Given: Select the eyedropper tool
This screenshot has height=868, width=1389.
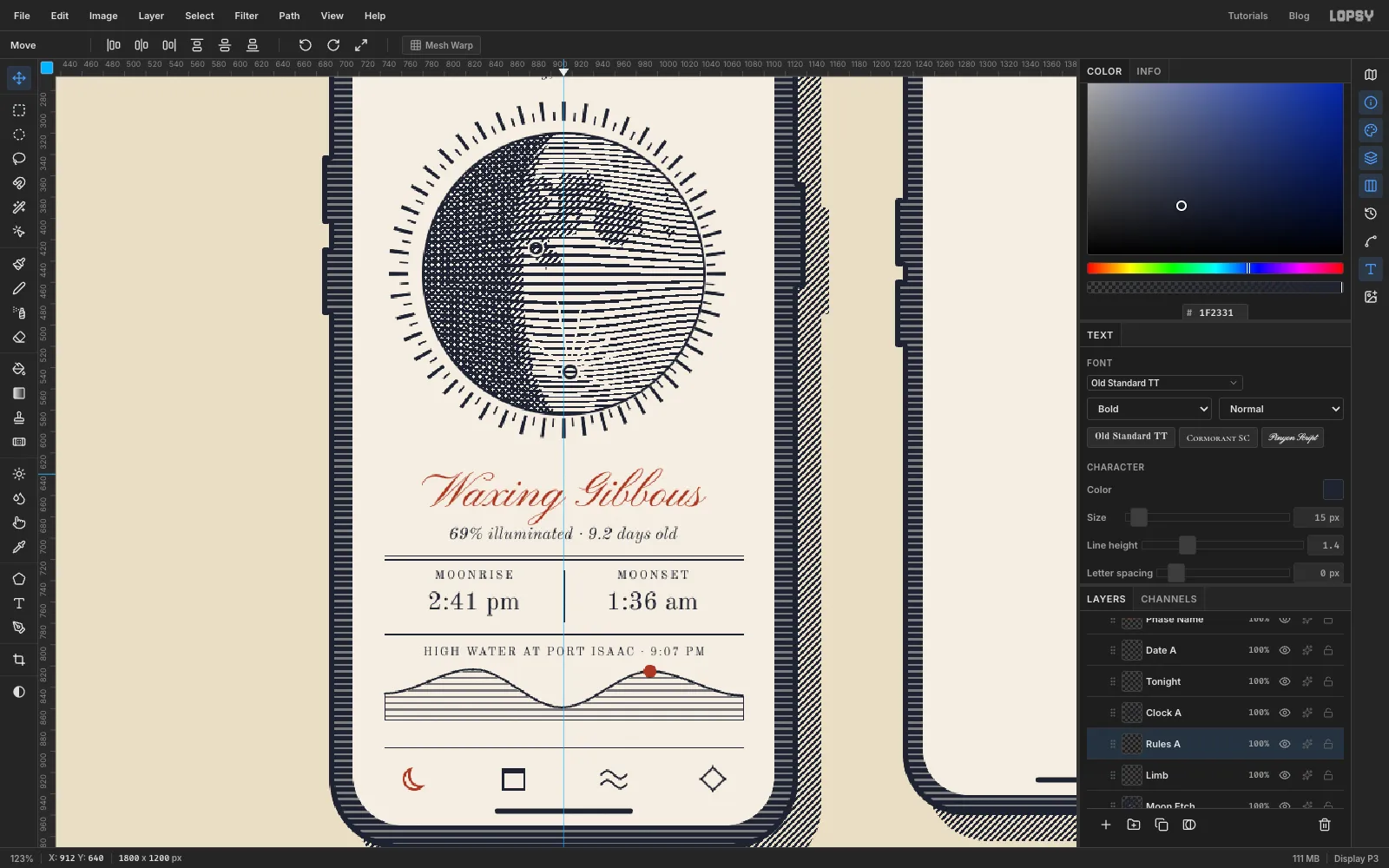Looking at the screenshot, I should click(19, 547).
